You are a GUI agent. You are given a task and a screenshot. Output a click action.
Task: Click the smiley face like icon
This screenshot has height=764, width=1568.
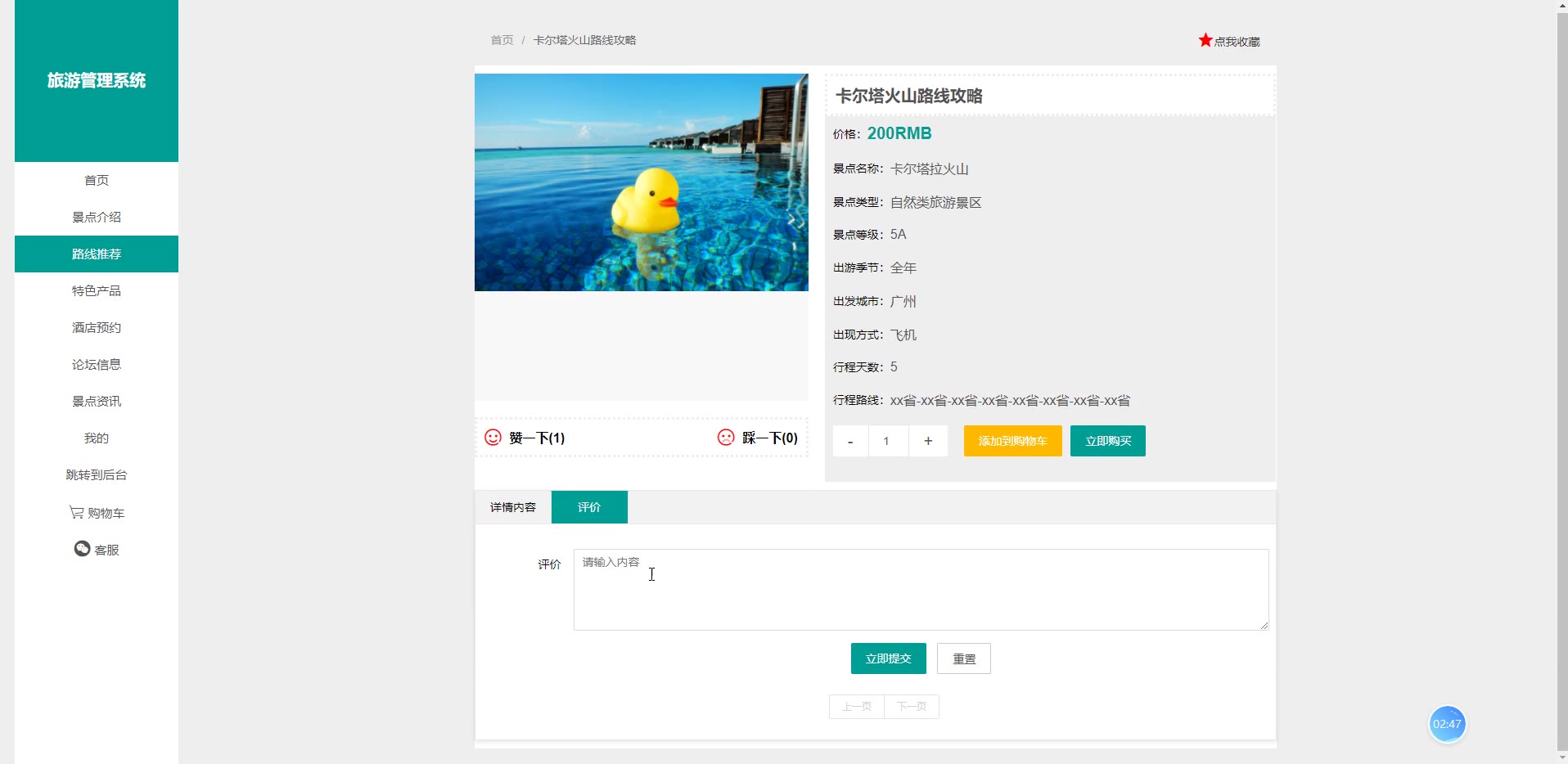[x=492, y=438]
